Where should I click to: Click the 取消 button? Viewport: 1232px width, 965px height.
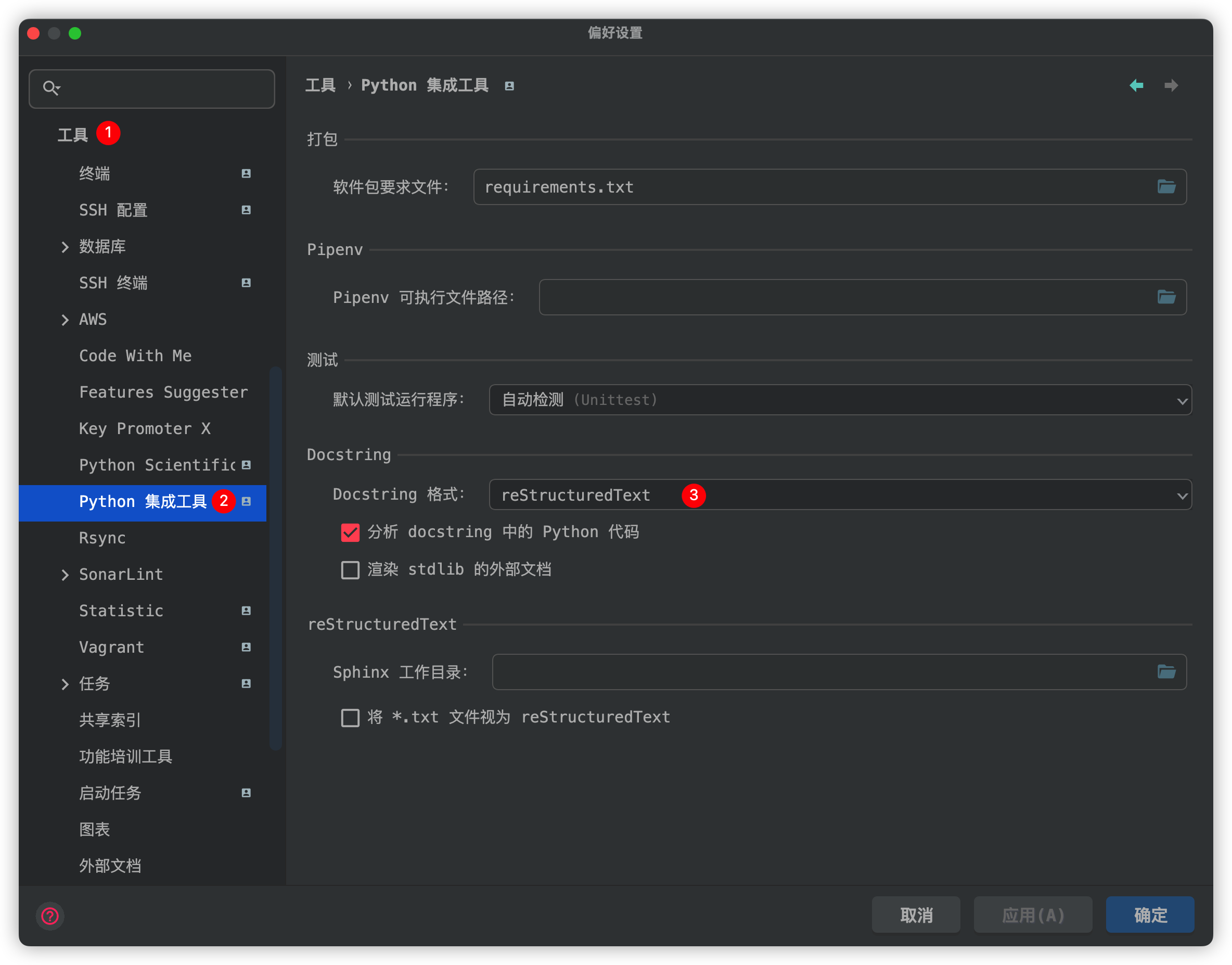click(x=915, y=915)
